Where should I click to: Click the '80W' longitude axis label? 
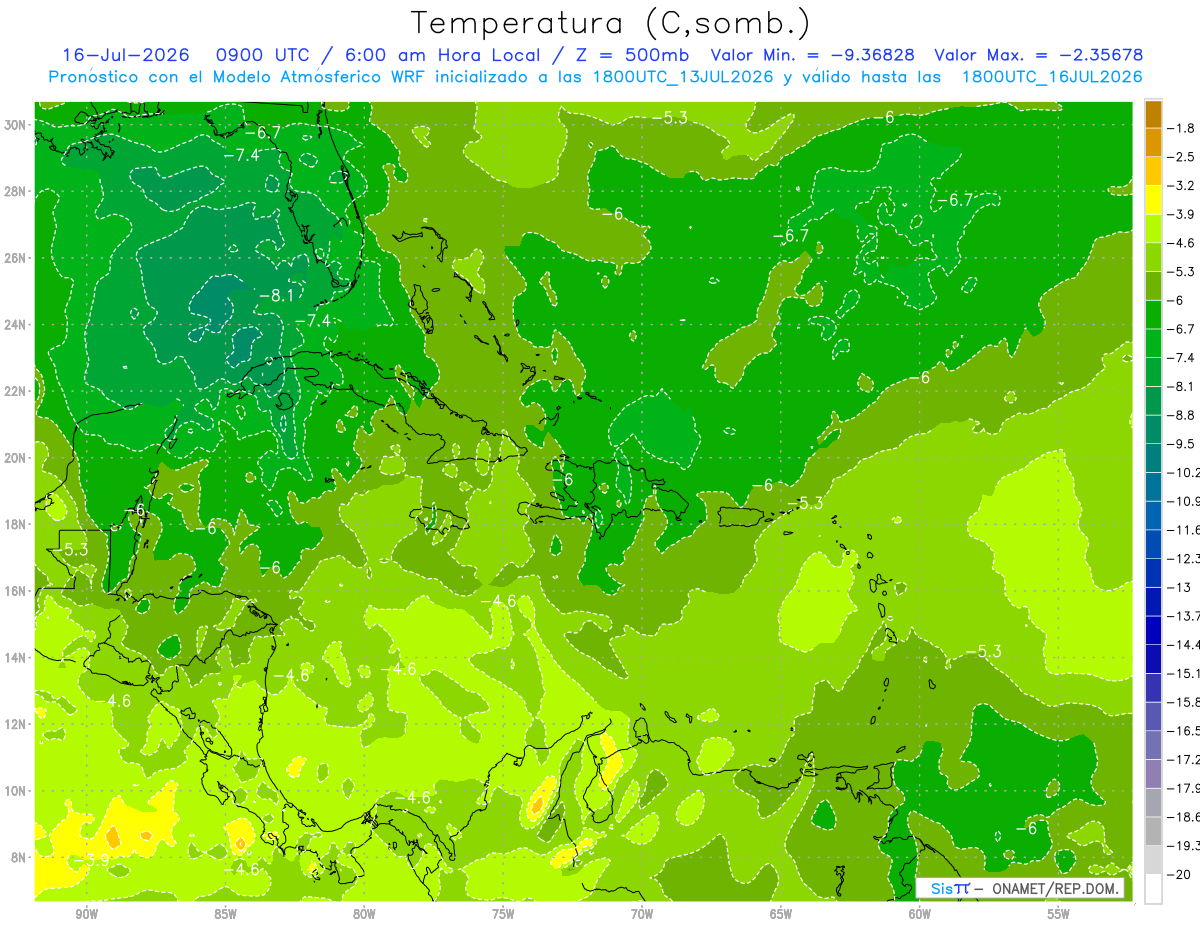[364, 914]
